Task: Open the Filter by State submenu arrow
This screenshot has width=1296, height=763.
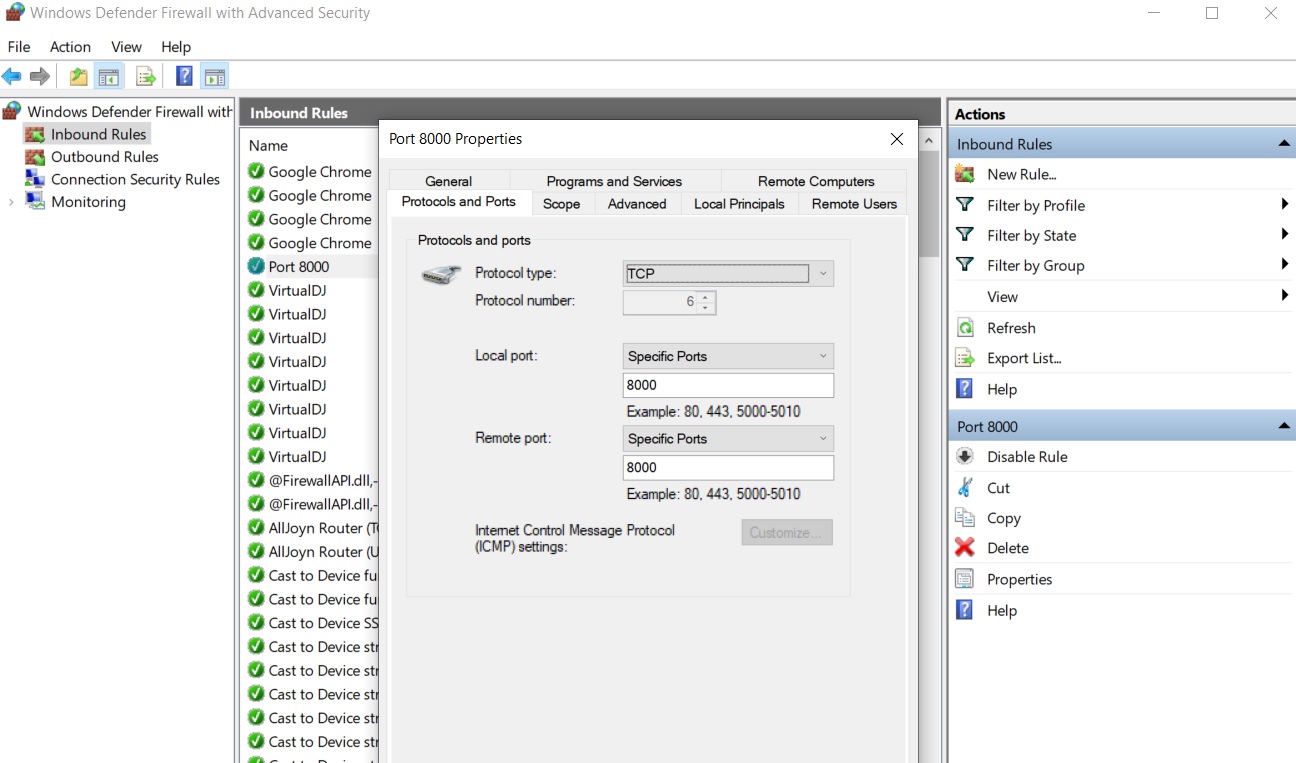Action: pyautogui.click(x=1284, y=235)
